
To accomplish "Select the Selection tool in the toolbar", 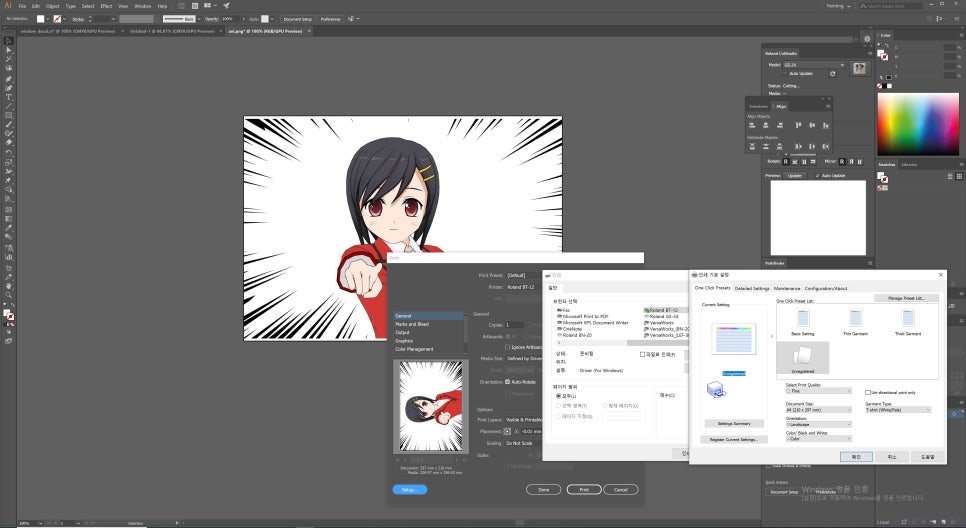I will tap(9, 41).
